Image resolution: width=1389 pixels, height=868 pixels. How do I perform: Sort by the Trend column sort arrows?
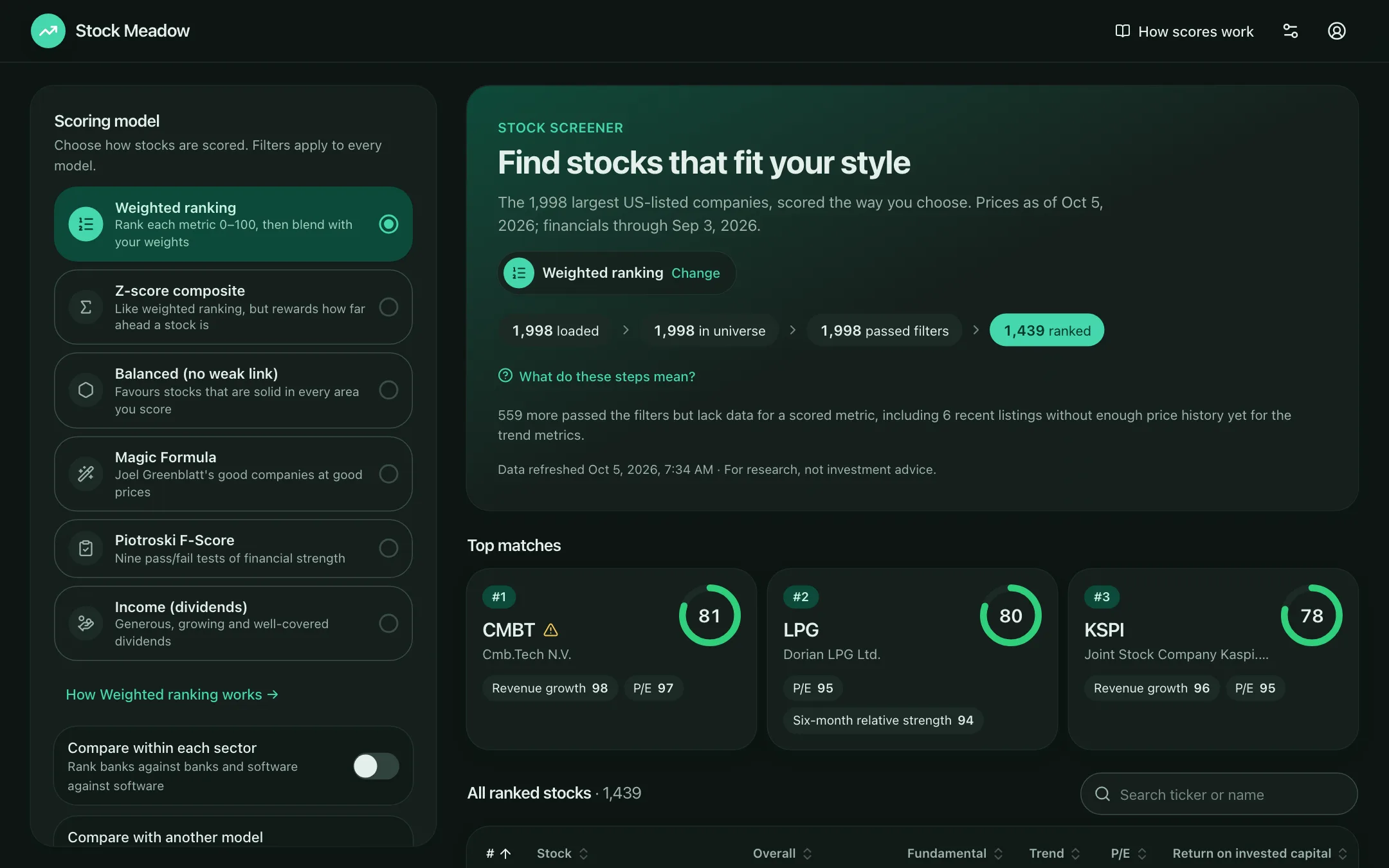[1075, 853]
